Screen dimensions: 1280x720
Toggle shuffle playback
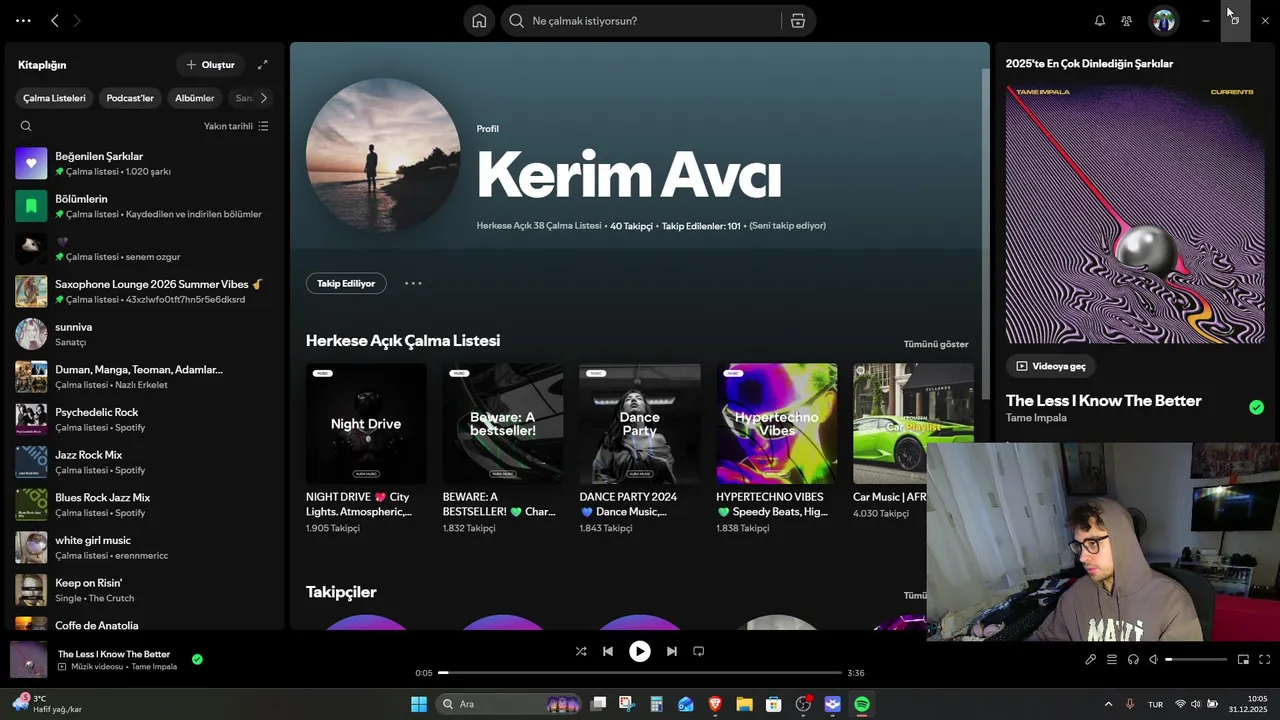(x=581, y=651)
